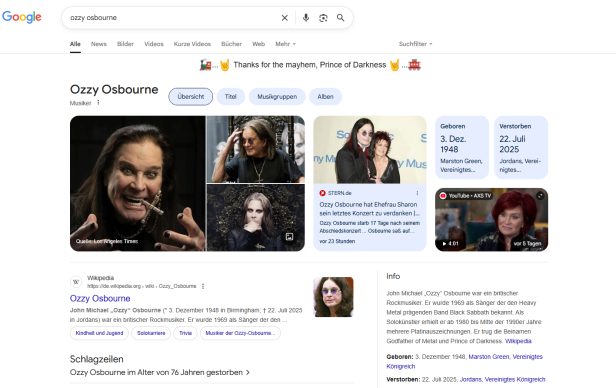616x388 pixels.
Task: Open more options on STERN.de card
Action: click(417, 193)
